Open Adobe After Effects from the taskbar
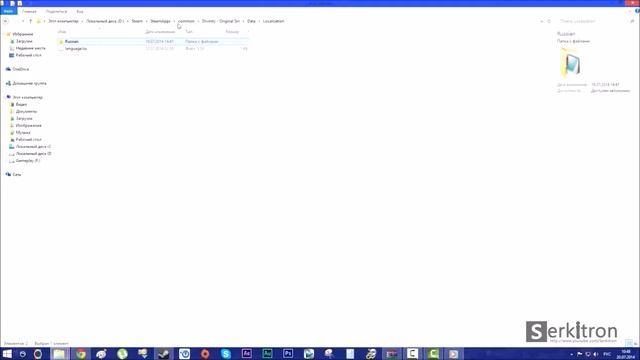Image resolution: width=640 pixels, height=360 pixels. (x=247, y=353)
